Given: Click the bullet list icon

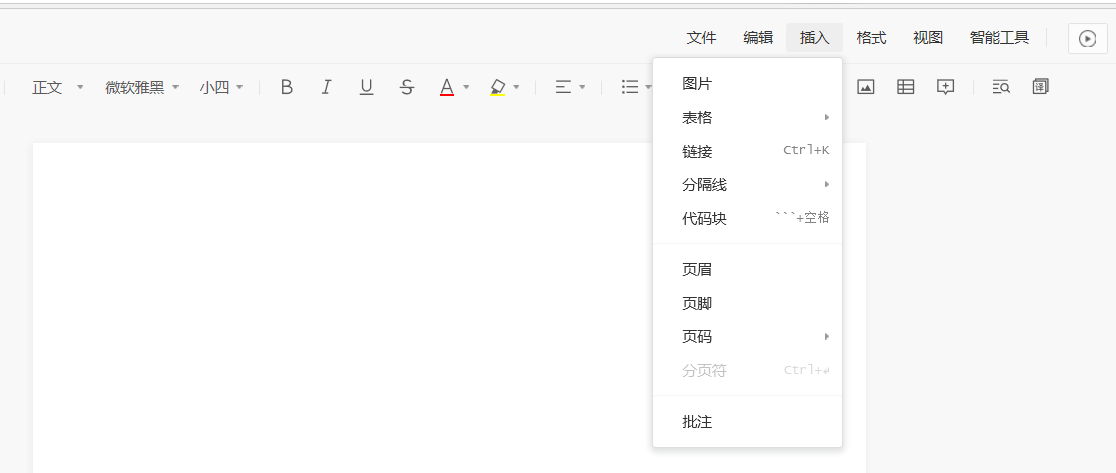Looking at the screenshot, I should (x=630, y=87).
